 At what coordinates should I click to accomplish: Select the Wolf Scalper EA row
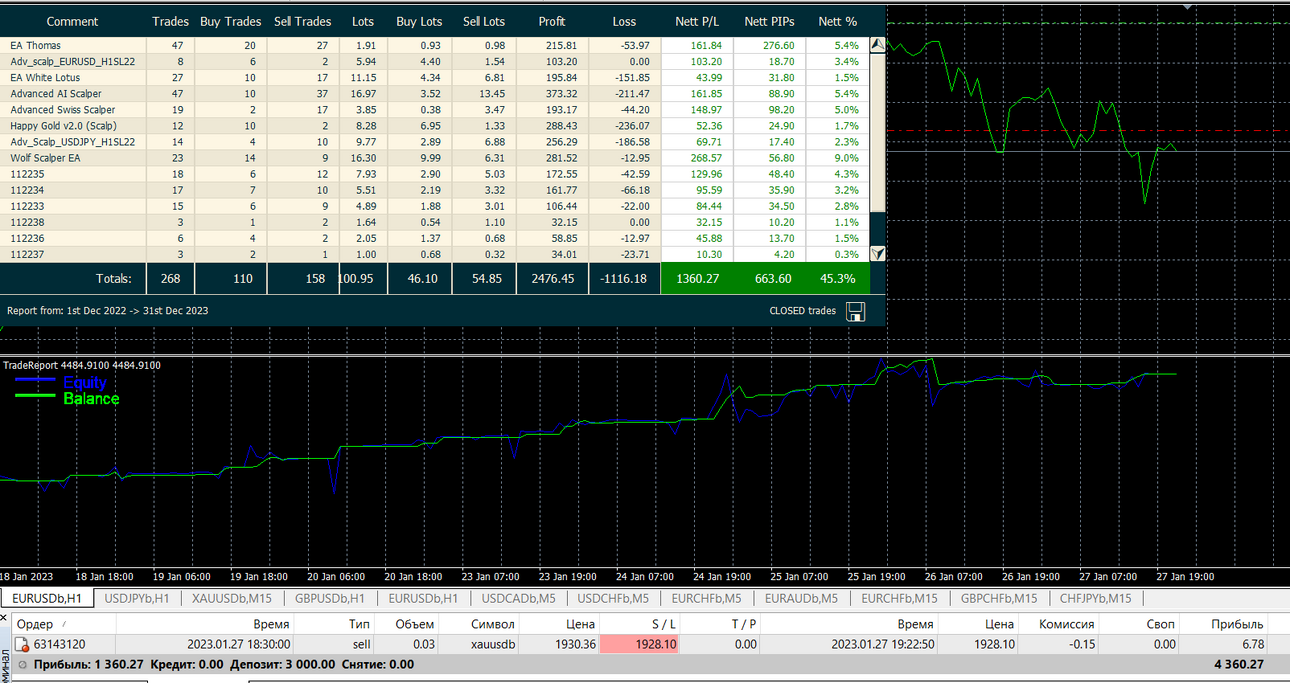[x=435, y=158]
